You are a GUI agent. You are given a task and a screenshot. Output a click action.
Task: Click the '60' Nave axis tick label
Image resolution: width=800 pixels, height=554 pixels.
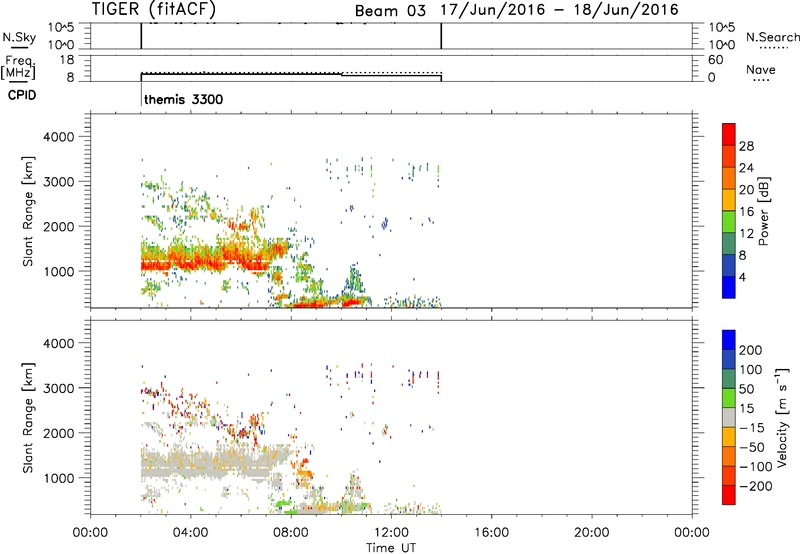point(716,60)
